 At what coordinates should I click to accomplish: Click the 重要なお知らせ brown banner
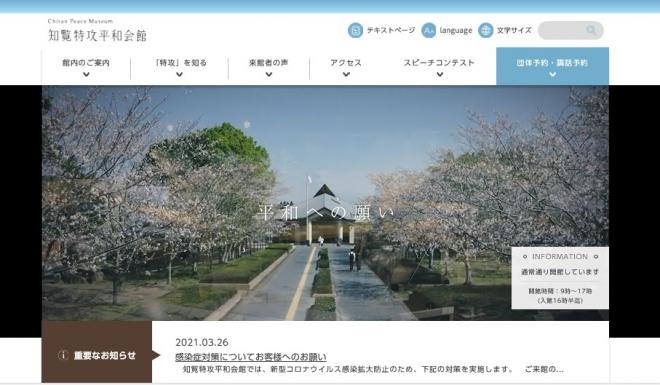(x=97, y=352)
